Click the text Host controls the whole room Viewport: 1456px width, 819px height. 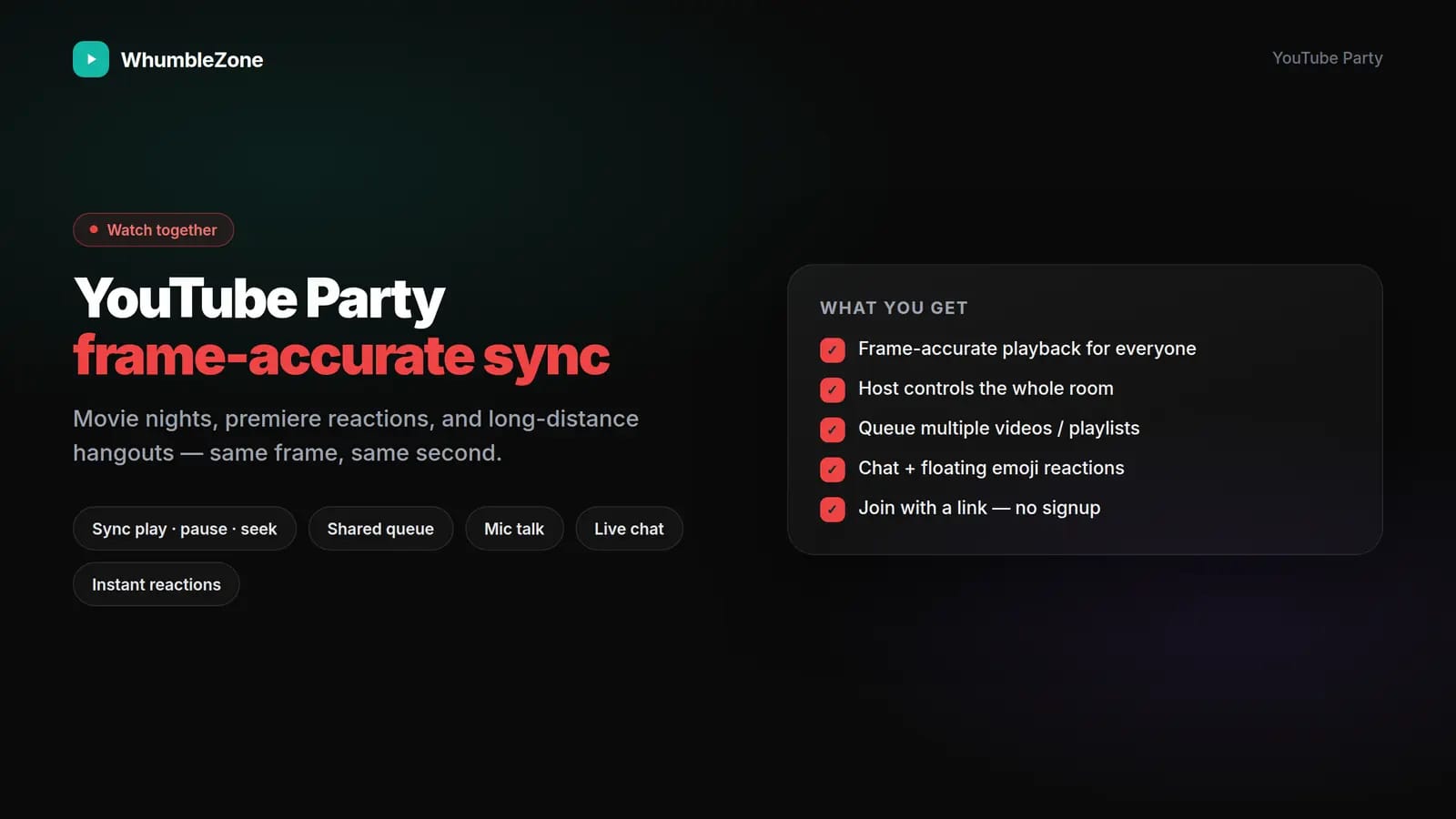(x=986, y=389)
